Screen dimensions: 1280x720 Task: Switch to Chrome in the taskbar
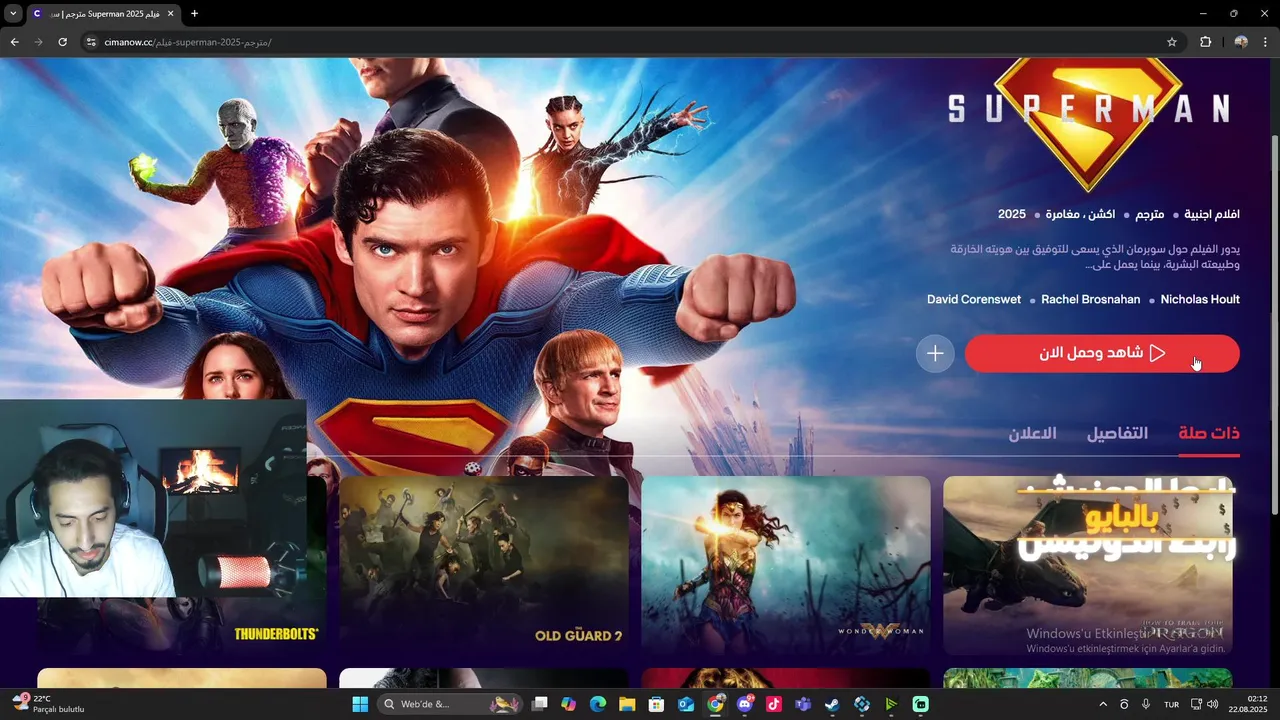715,704
